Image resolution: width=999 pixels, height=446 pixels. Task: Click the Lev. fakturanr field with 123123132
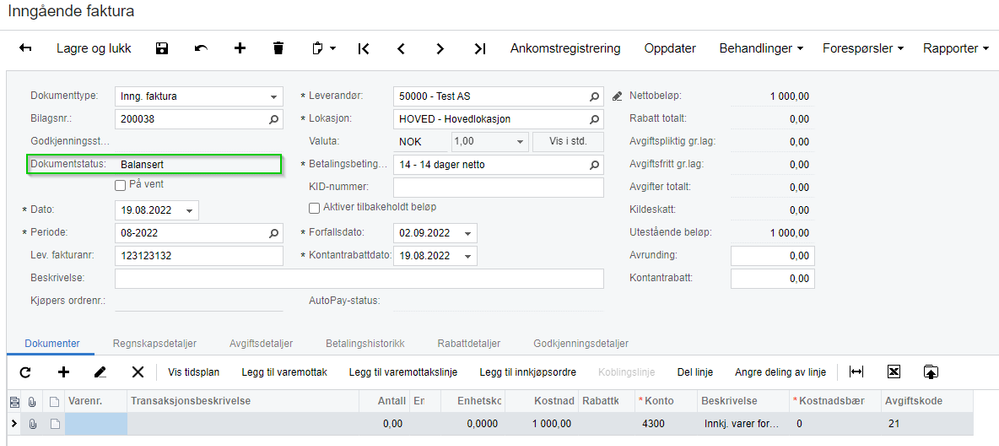coord(199,256)
